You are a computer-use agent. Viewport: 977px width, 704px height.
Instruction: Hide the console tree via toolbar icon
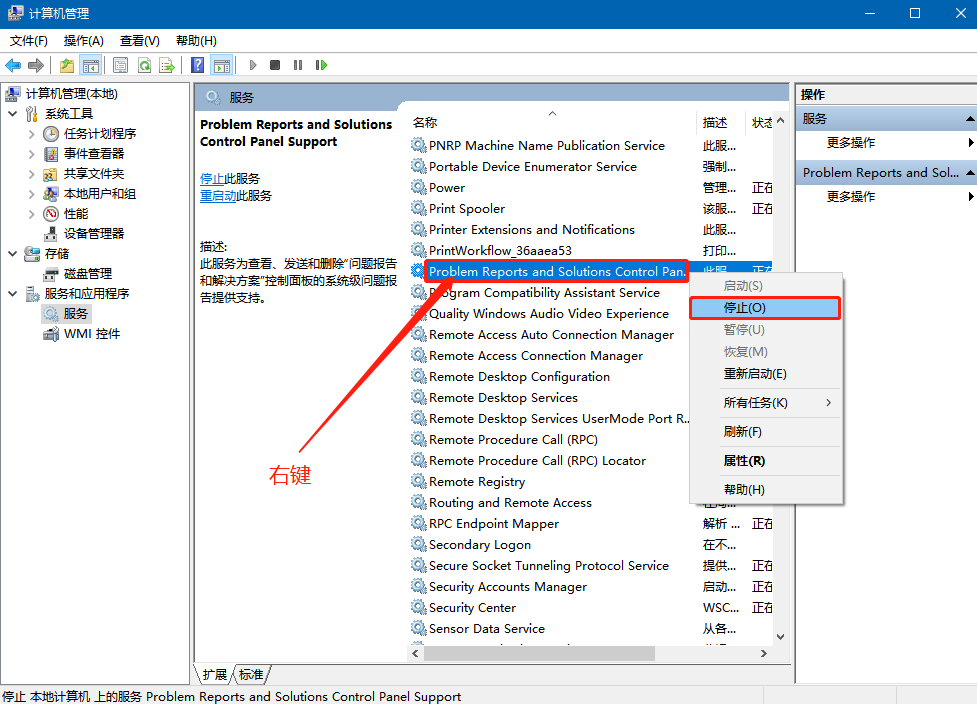pyautogui.click(x=90, y=64)
